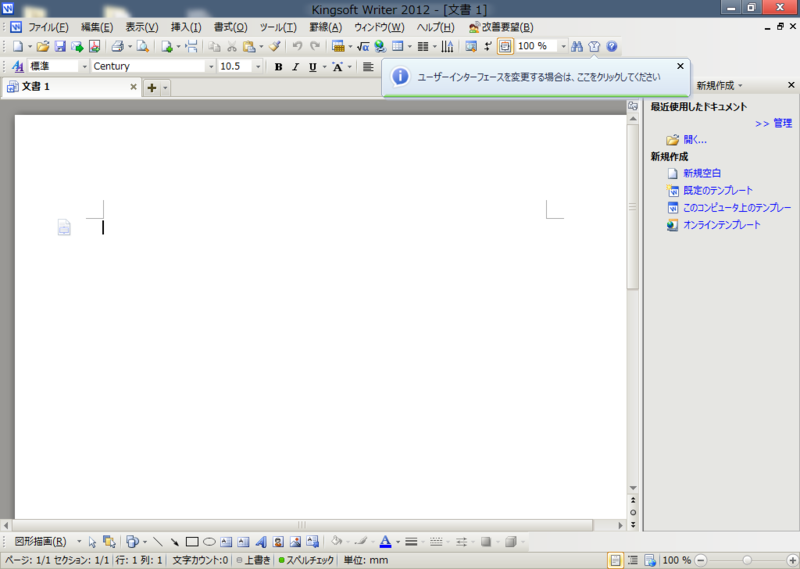Click the send by email icon
This screenshot has width=800, height=569.
(x=77, y=46)
